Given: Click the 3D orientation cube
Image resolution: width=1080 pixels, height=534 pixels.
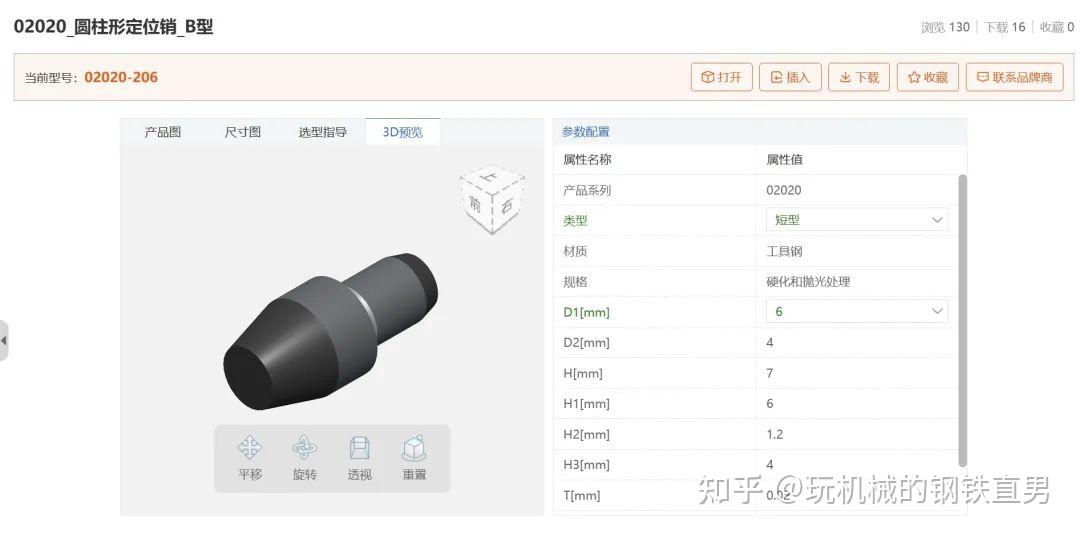Looking at the screenshot, I should coord(492,199).
